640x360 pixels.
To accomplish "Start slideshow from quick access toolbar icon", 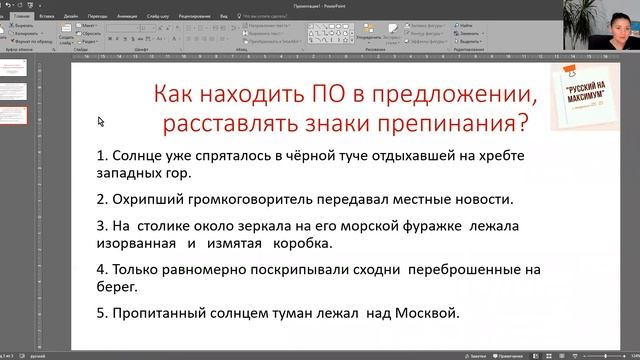I will (x=30, y=5).
